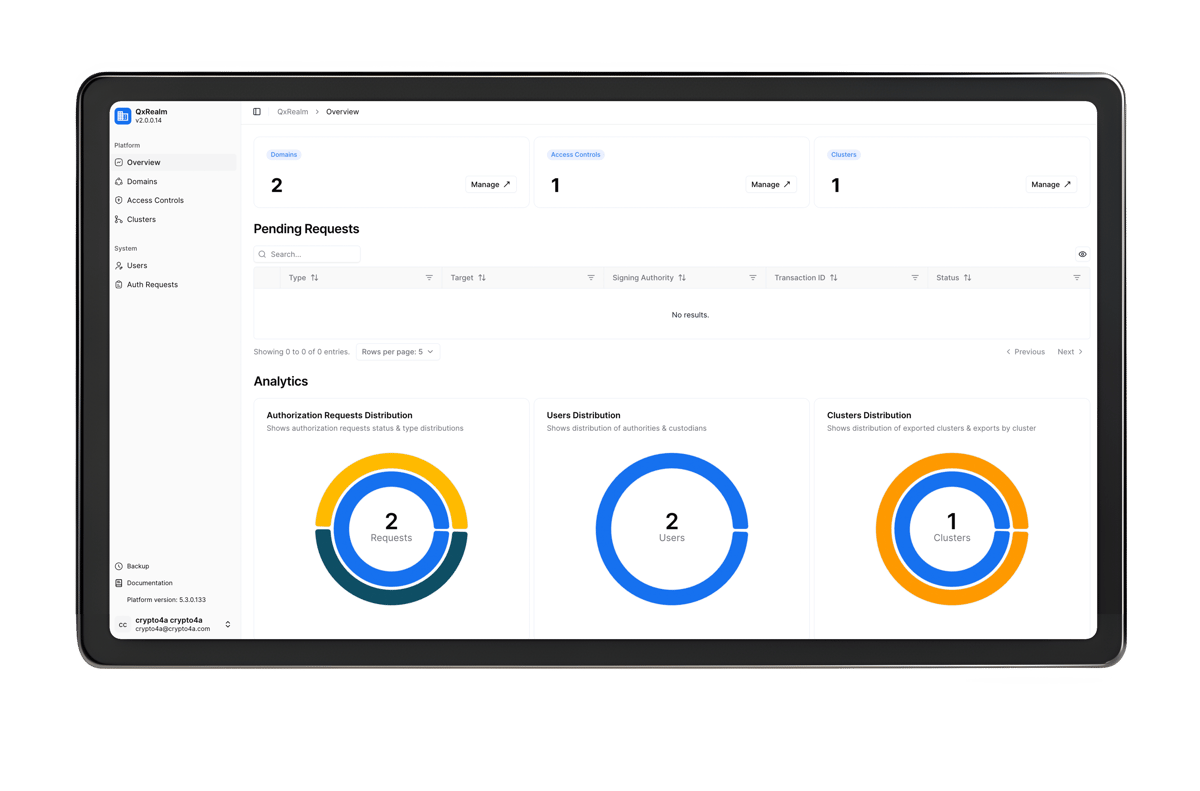This screenshot has width=1200, height=791.
Task: Click the Next pagination button
Action: 1069,352
